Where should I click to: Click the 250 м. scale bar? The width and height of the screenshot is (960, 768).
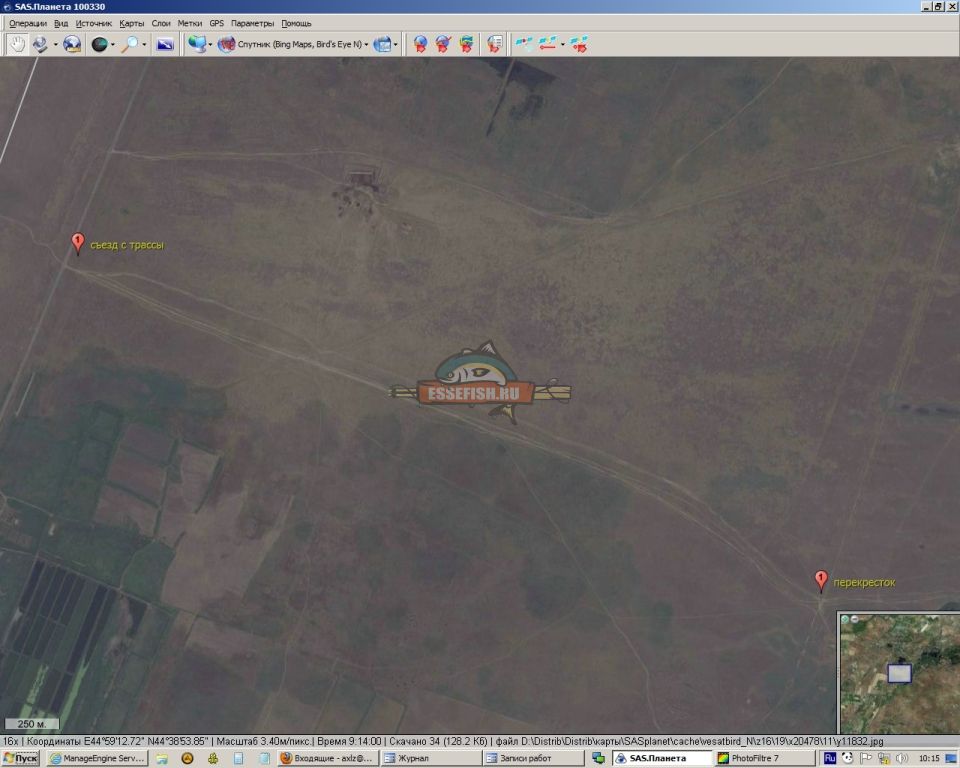pyautogui.click(x=32, y=724)
